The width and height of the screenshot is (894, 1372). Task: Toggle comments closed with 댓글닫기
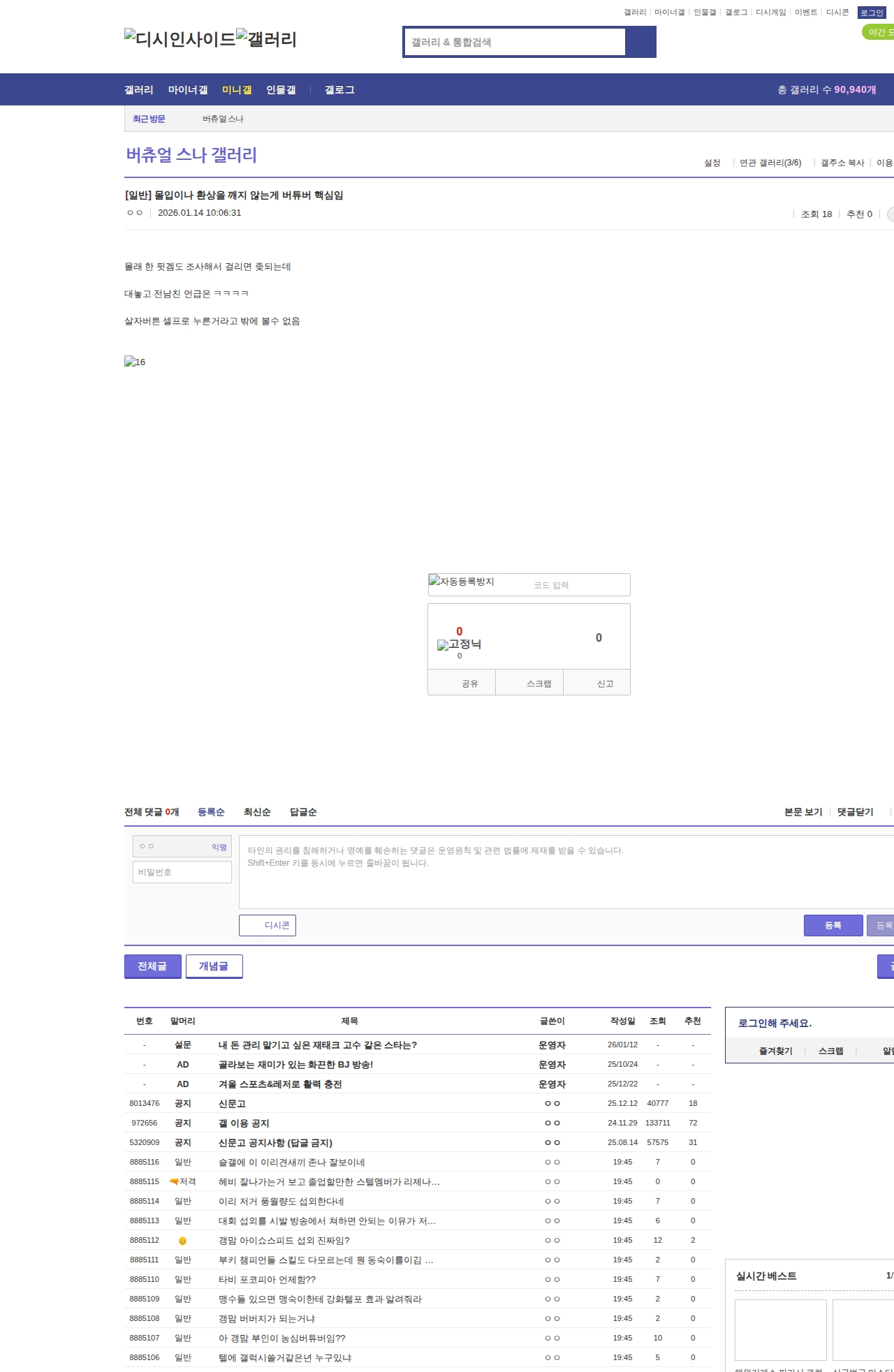point(855,812)
